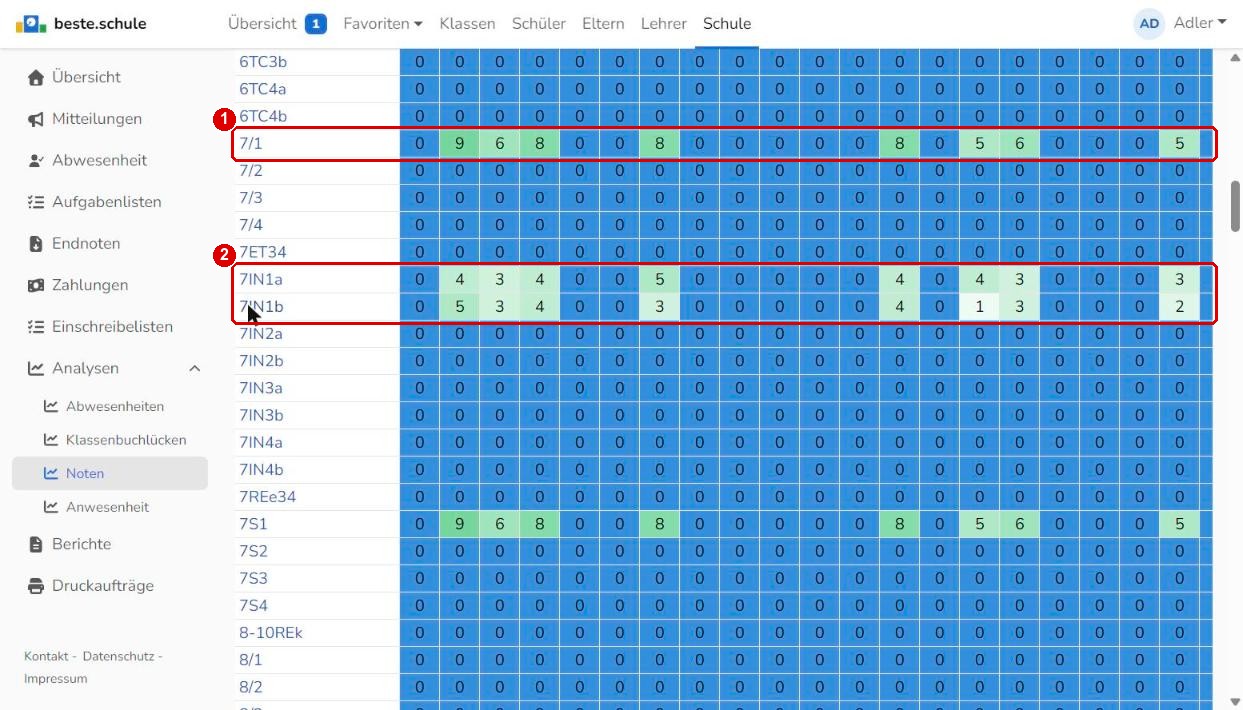Screen dimensions: 1243x710
Task: Click the chart icon beside Anwesenheit
Action: pyautogui.click(x=51, y=507)
